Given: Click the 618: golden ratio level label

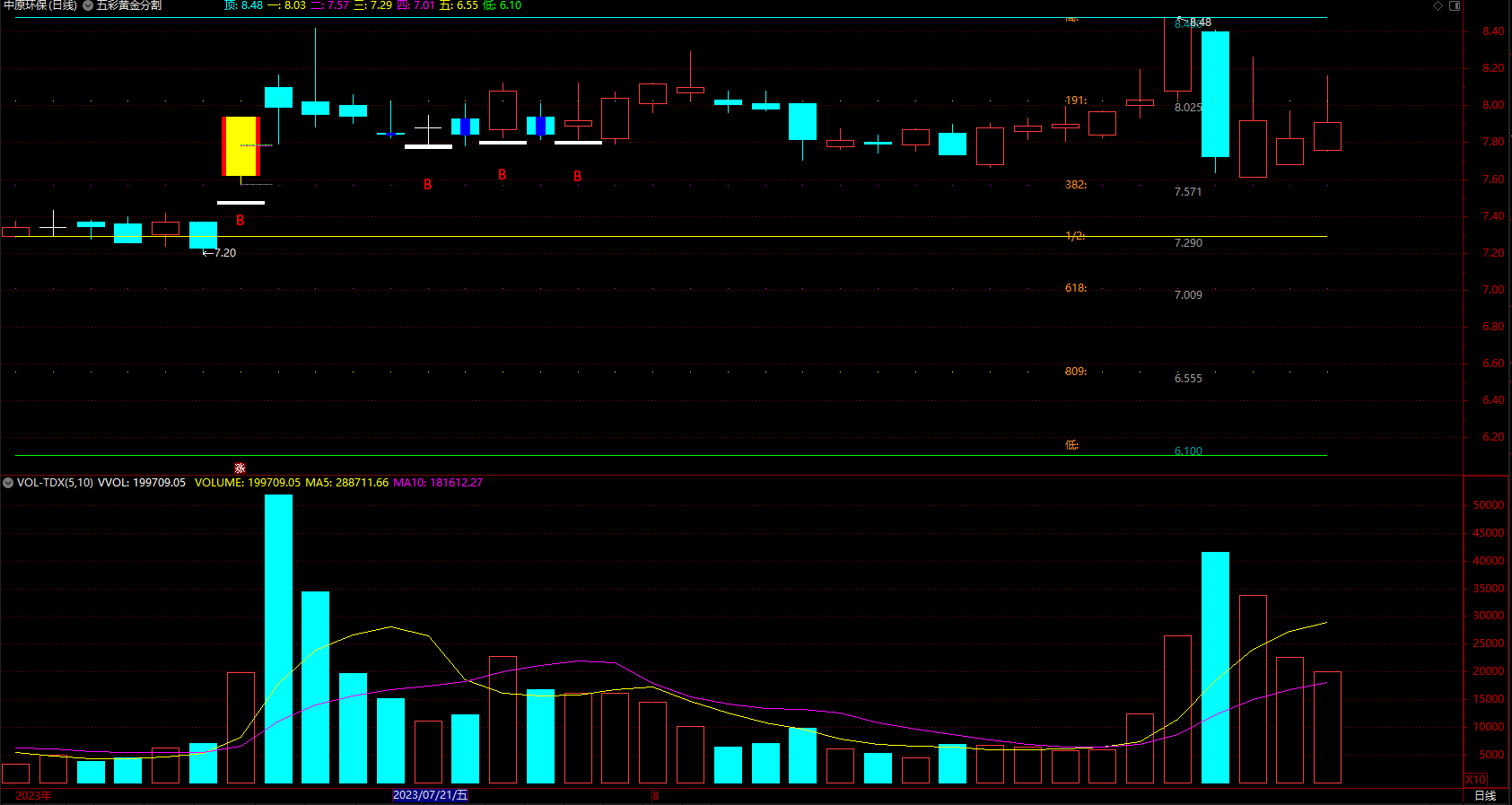Looking at the screenshot, I should point(1076,288).
